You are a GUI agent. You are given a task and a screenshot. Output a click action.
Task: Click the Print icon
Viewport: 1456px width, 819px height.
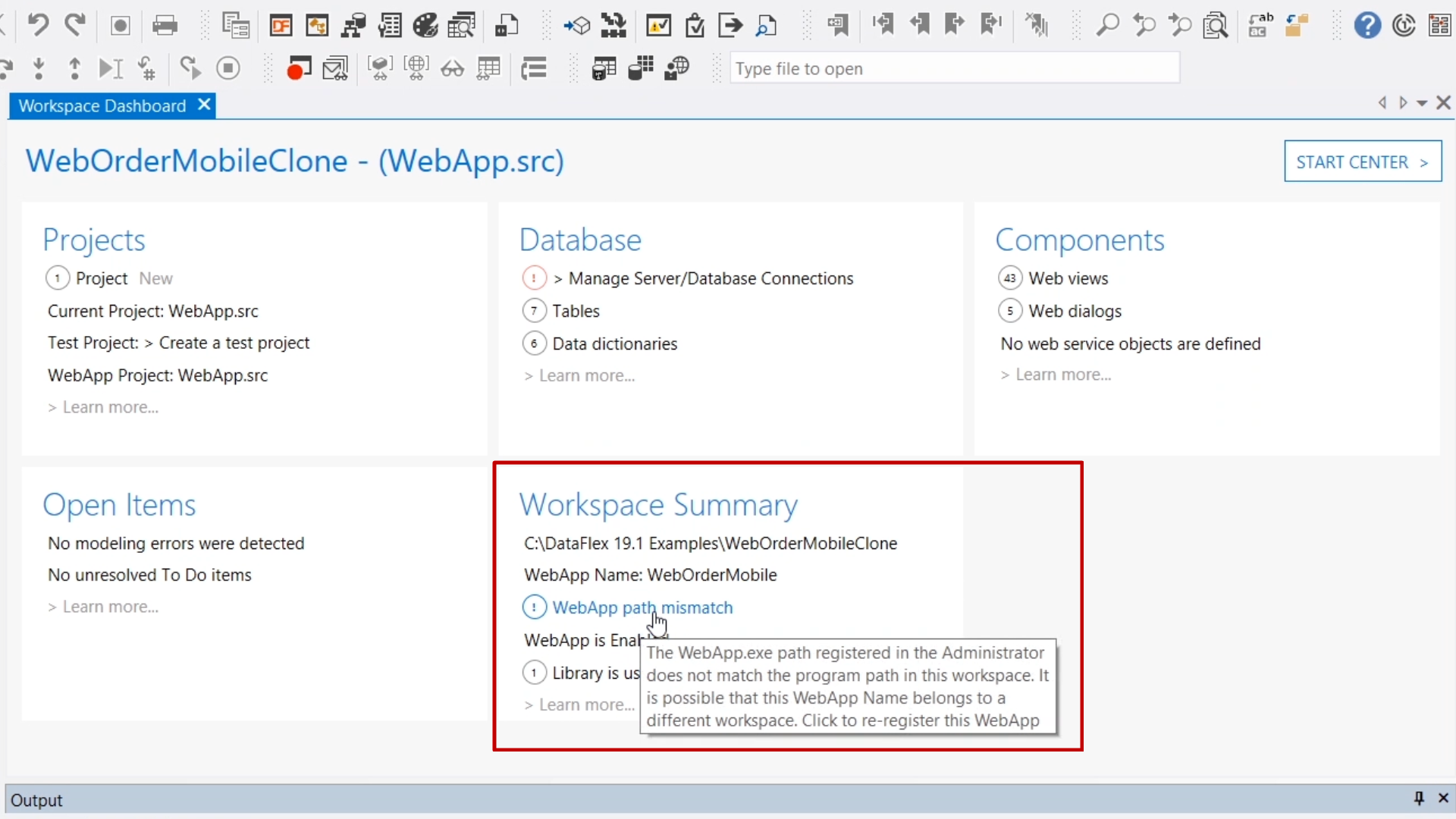click(165, 26)
